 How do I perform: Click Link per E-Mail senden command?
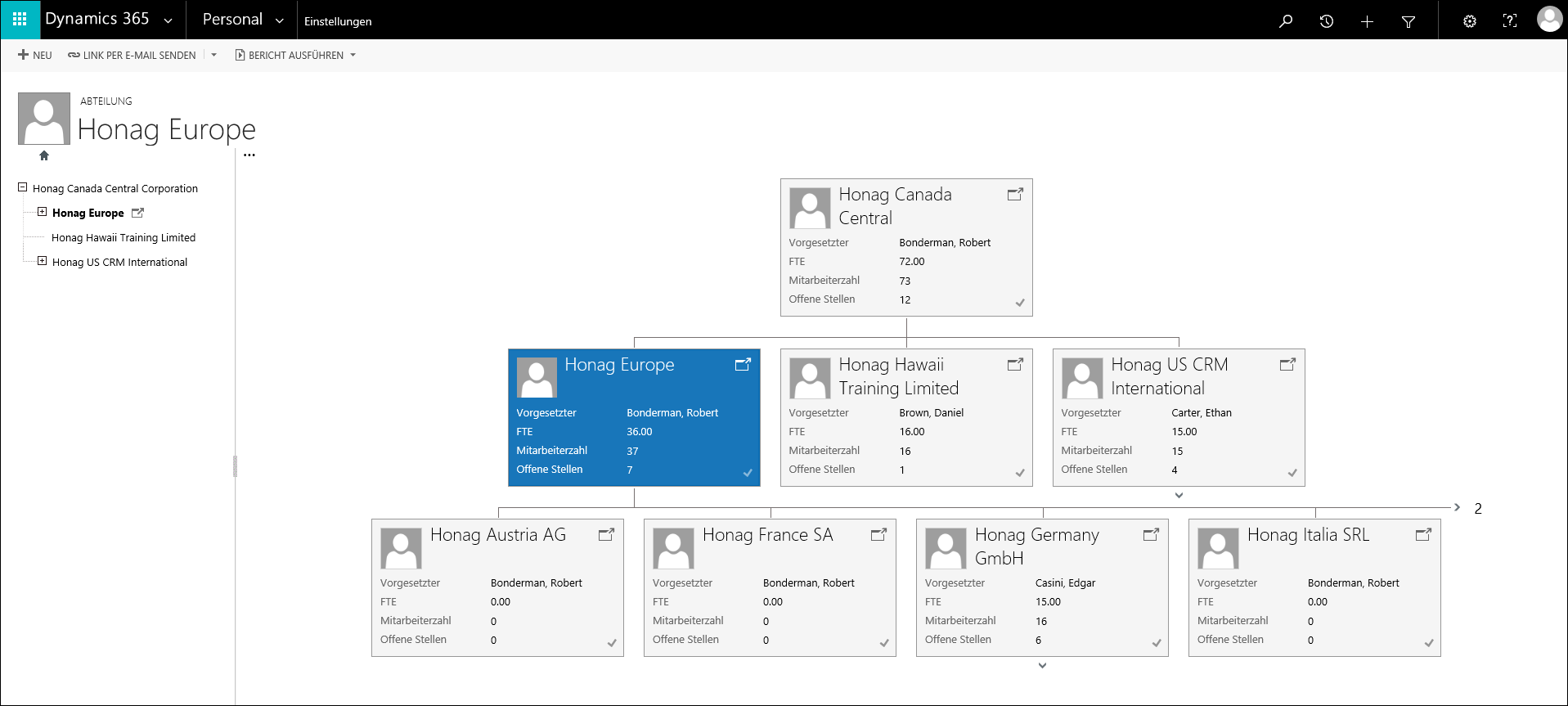pyautogui.click(x=132, y=55)
